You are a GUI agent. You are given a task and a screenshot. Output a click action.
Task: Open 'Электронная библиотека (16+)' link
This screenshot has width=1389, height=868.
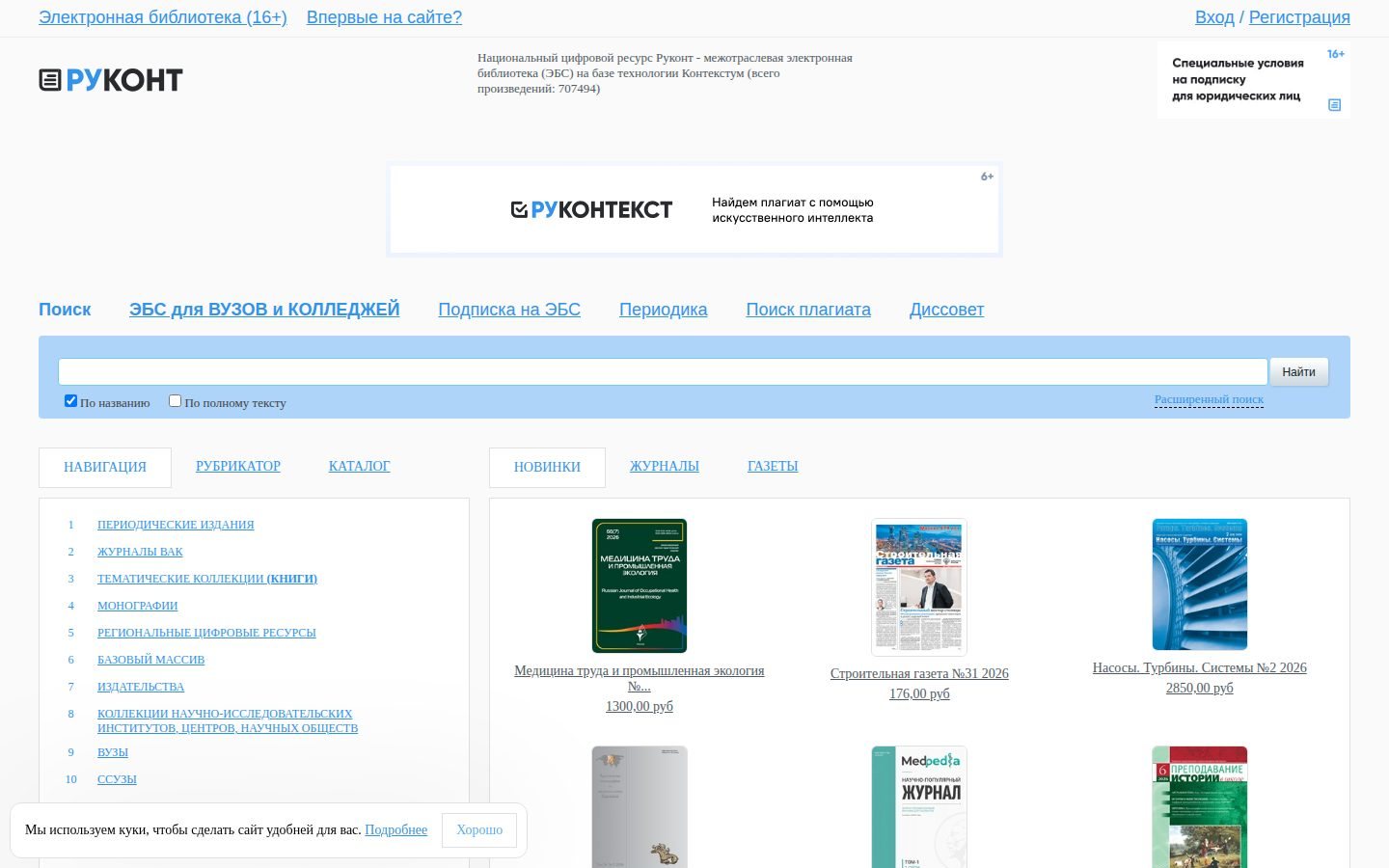tap(163, 17)
